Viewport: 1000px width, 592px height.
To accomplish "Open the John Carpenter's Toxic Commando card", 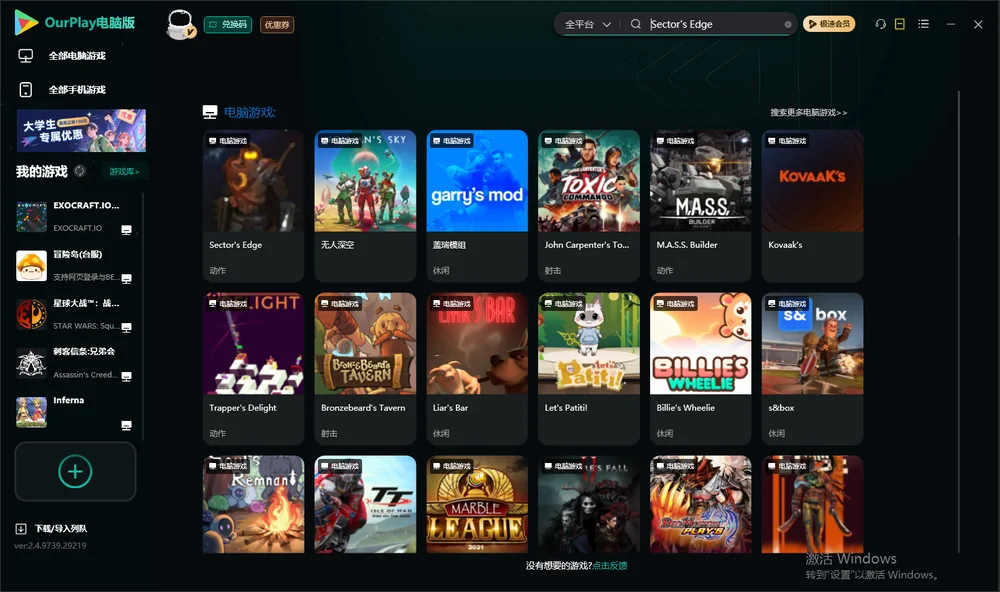I will coord(589,206).
